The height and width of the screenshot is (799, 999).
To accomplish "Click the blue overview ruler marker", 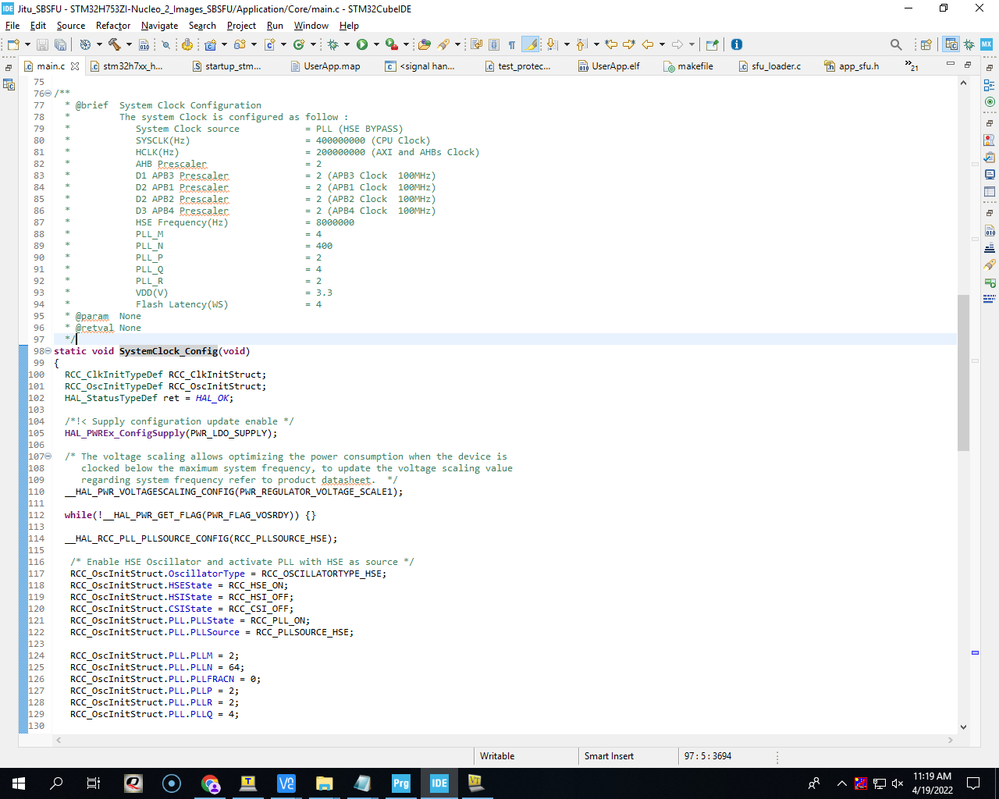I will (975, 652).
